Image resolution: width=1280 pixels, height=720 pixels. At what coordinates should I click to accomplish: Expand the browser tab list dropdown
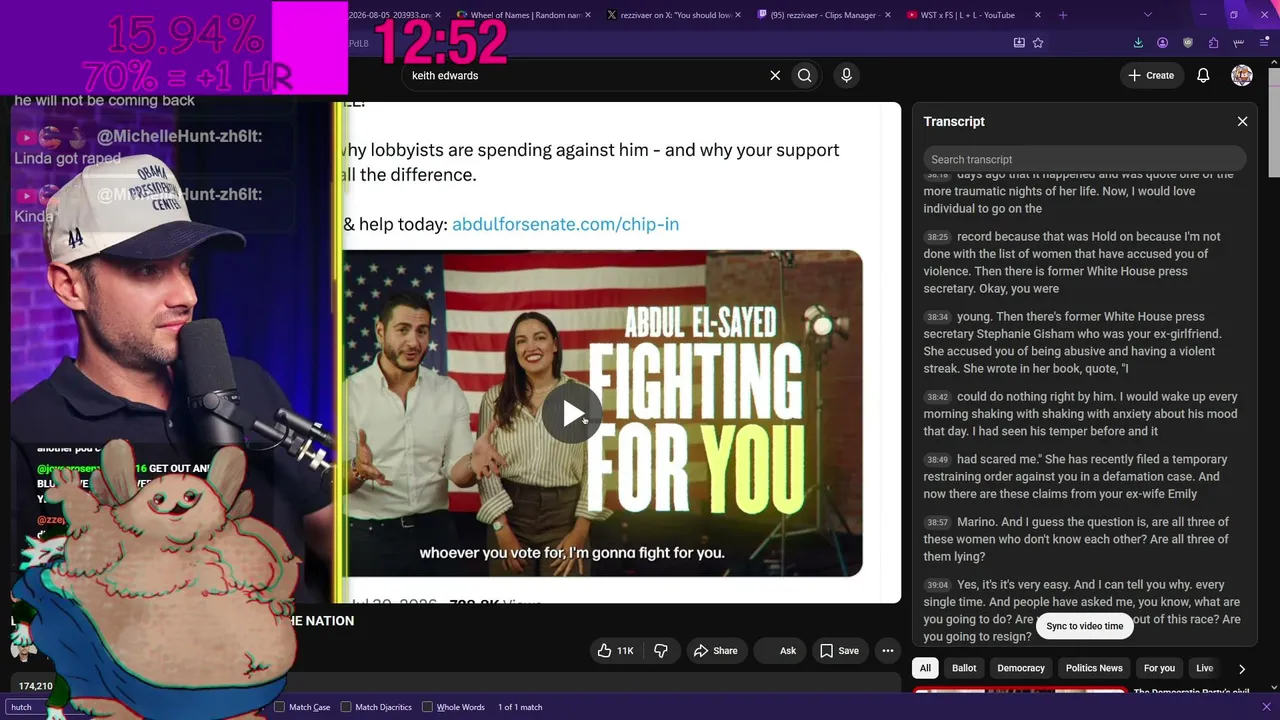(x=1147, y=15)
